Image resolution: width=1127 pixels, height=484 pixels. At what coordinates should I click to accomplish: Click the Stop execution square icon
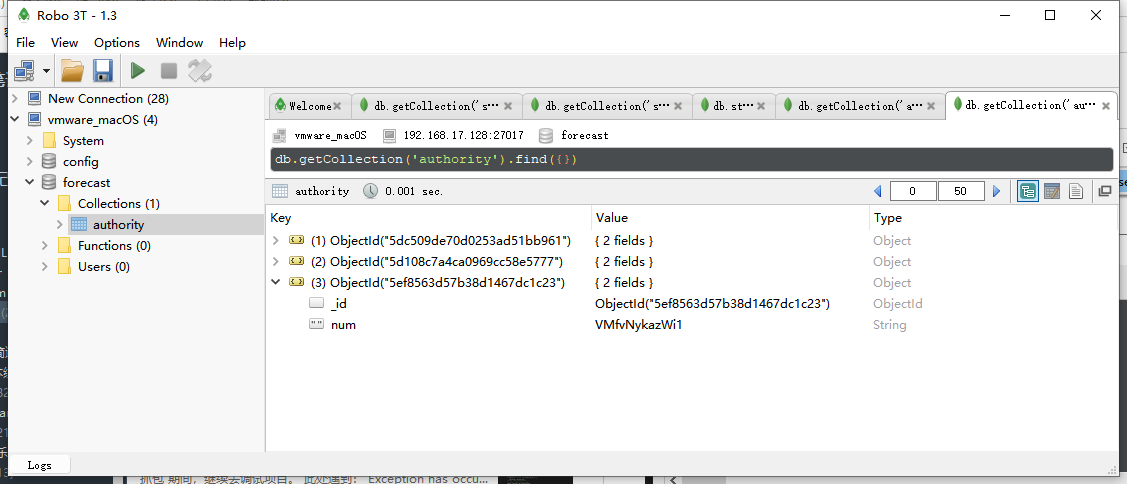[x=169, y=70]
